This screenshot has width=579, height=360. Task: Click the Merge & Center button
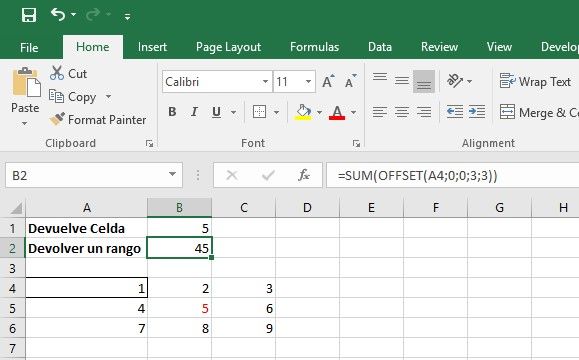[539, 112]
